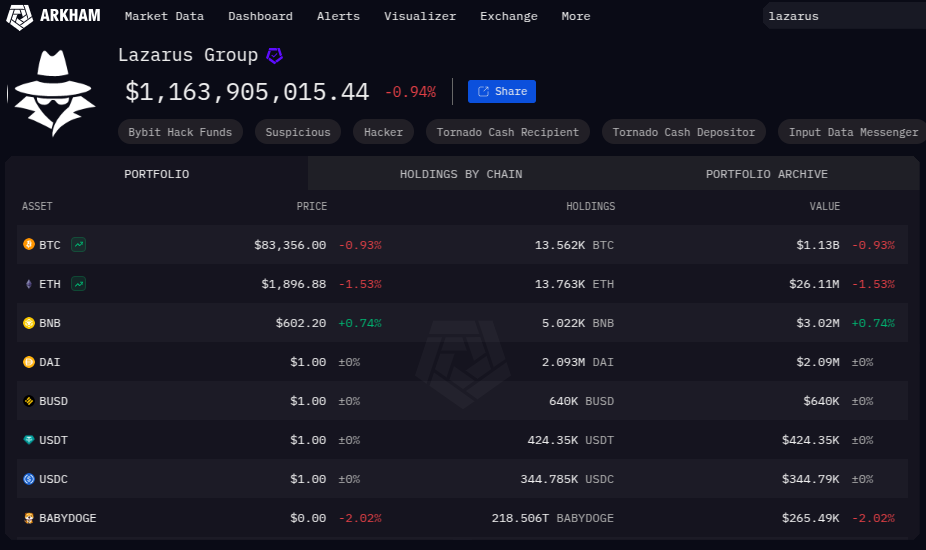Click the blue Share button
926x550 pixels.
point(502,92)
